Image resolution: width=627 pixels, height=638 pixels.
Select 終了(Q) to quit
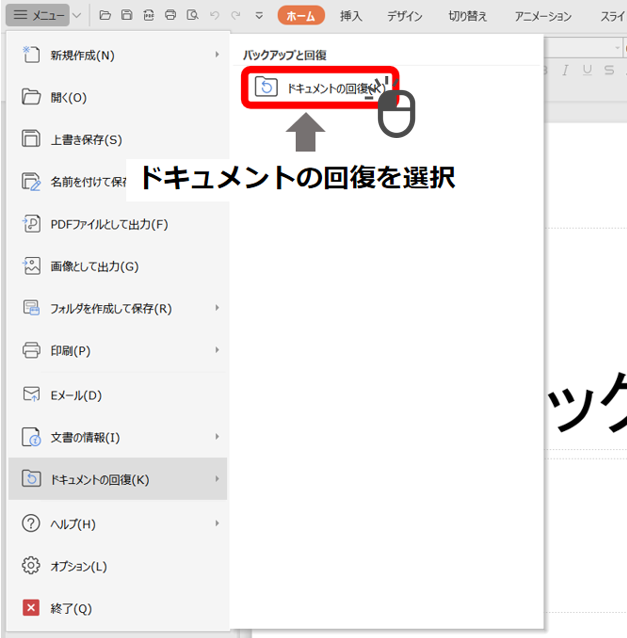pos(118,608)
